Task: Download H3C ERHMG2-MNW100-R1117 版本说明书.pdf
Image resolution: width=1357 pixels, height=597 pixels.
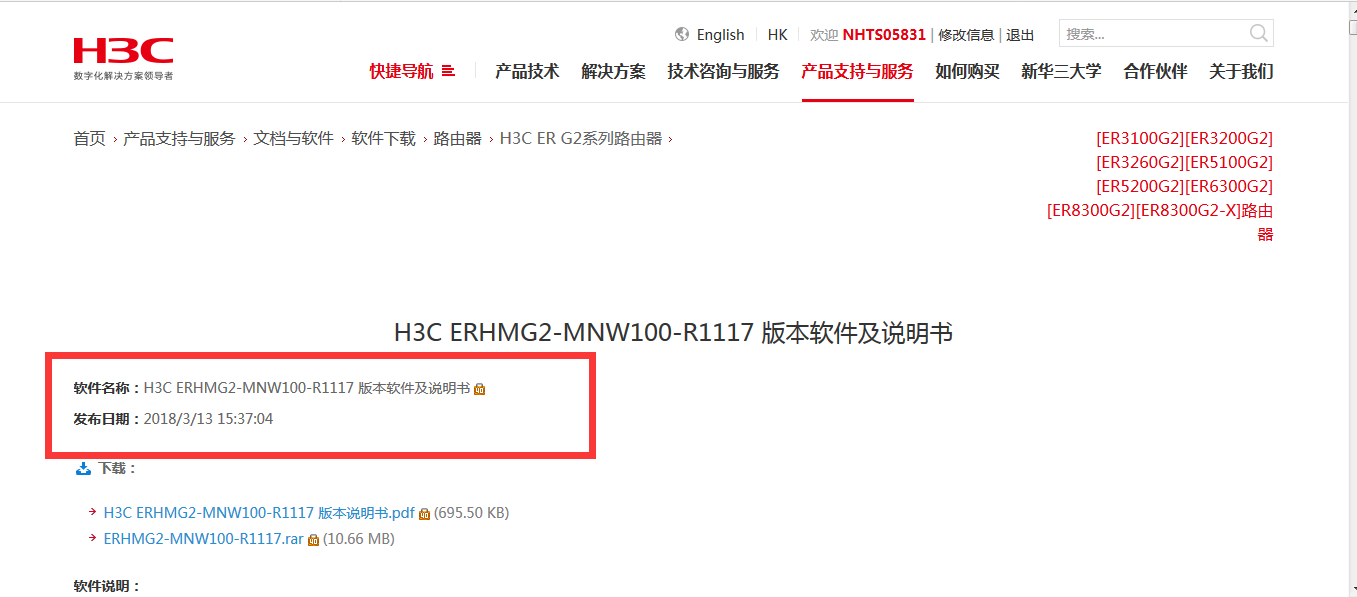Action: (x=259, y=513)
